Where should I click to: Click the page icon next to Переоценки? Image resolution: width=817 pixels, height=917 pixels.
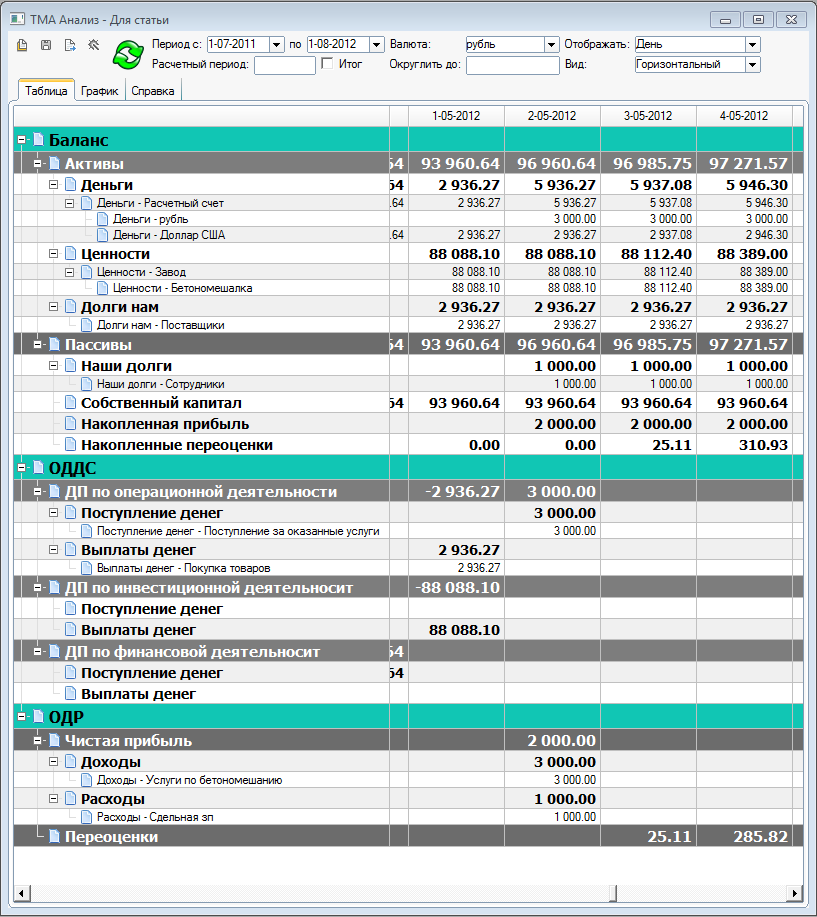(54, 837)
